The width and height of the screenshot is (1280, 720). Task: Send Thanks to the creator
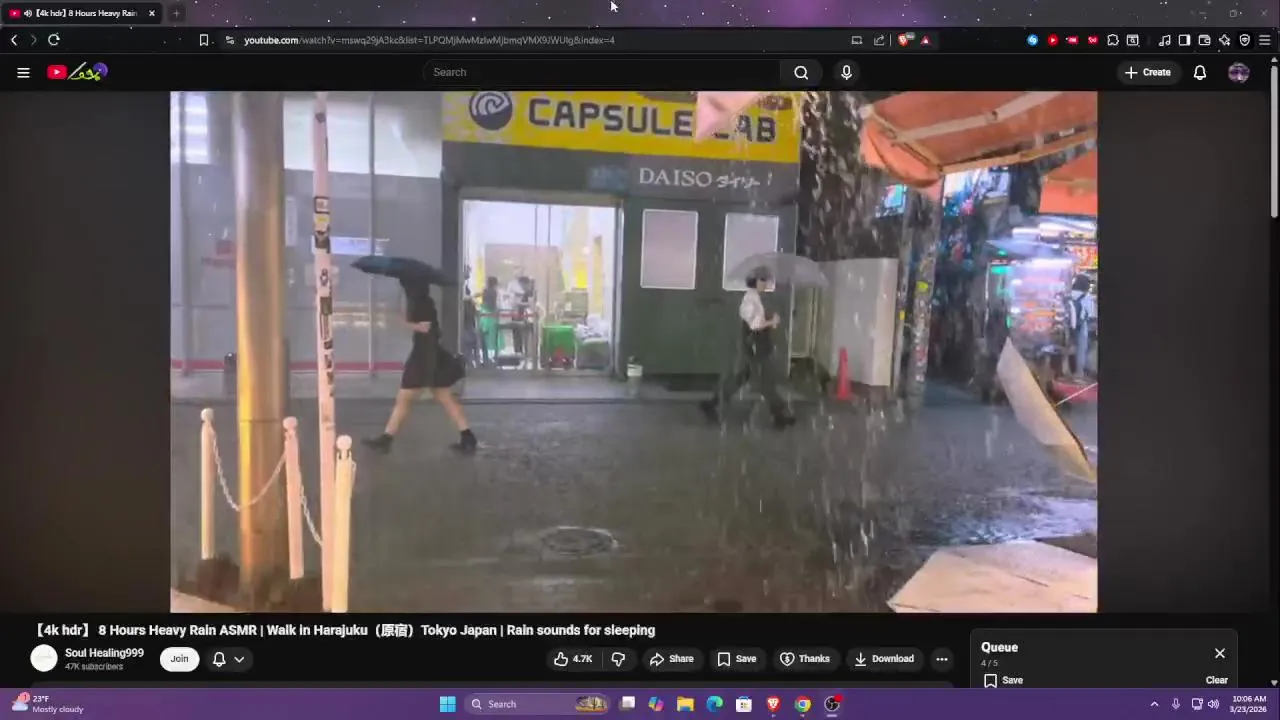coord(805,659)
